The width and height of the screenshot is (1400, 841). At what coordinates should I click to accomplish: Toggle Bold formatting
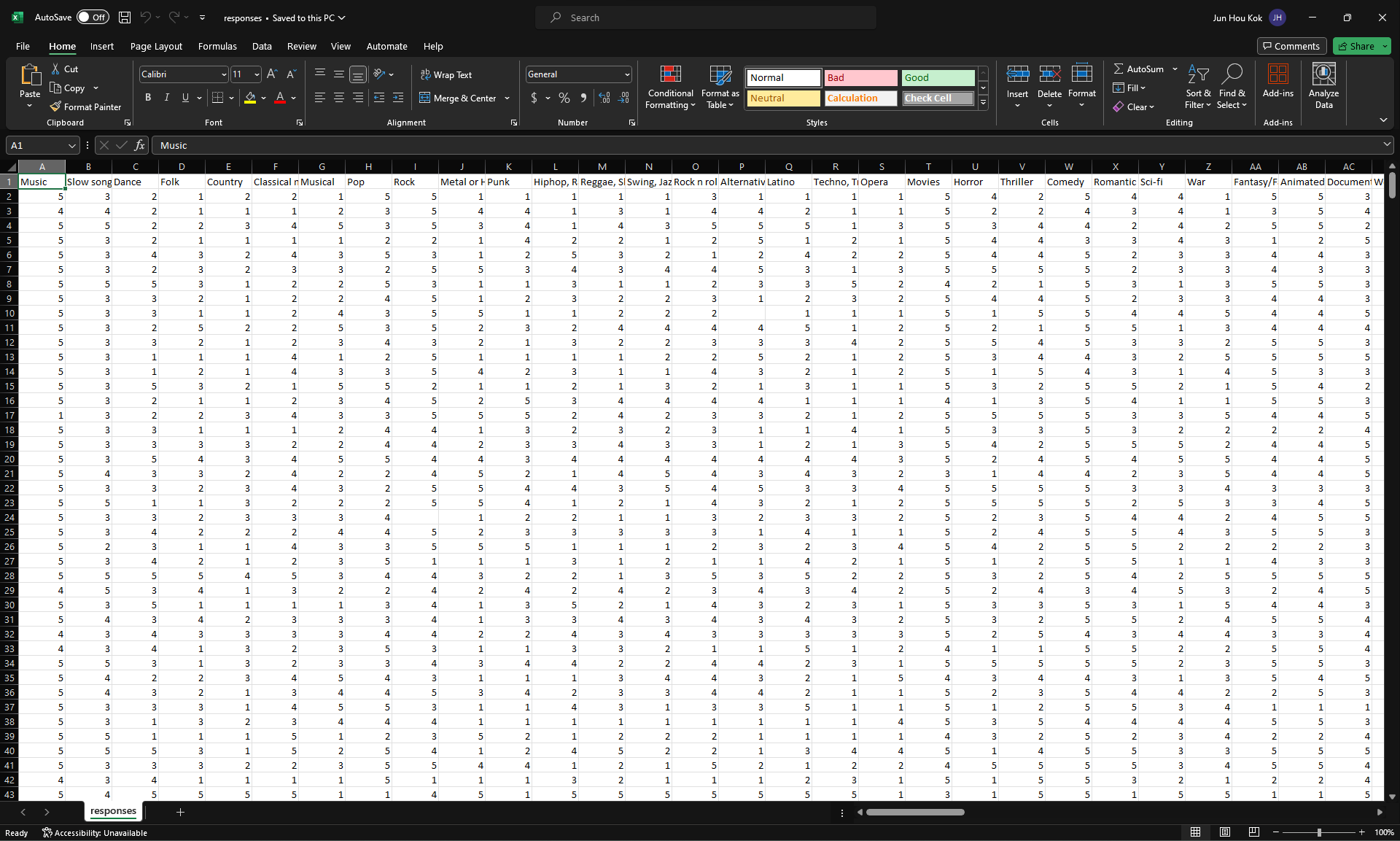(148, 98)
